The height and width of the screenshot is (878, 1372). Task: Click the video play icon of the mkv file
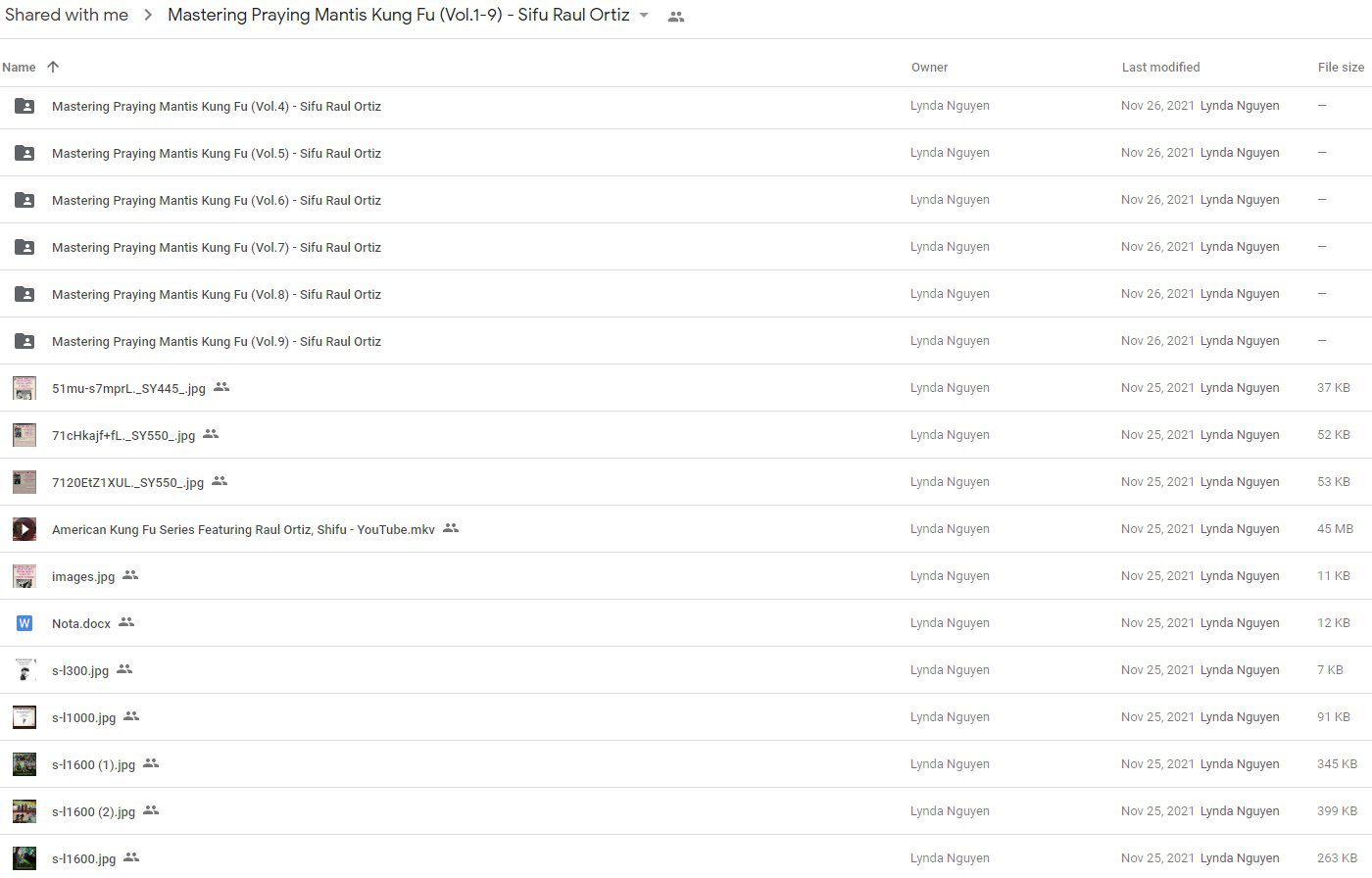click(x=24, y=529)
